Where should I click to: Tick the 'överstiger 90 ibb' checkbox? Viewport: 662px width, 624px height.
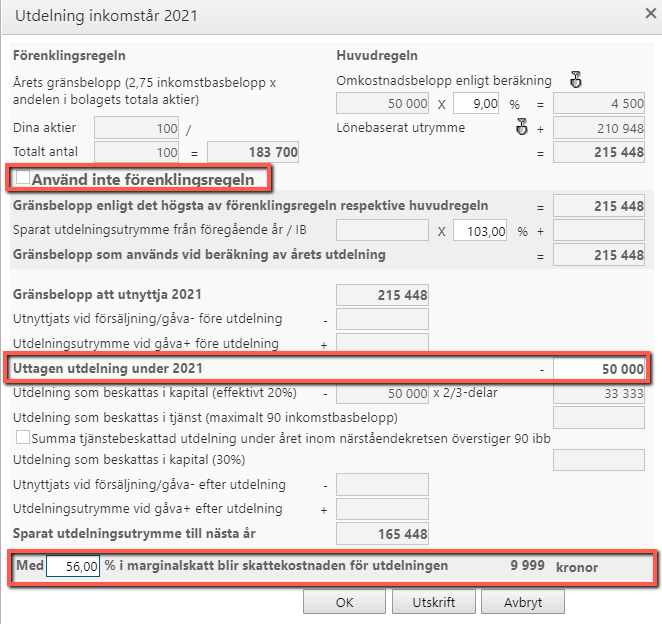coord(23,437)
